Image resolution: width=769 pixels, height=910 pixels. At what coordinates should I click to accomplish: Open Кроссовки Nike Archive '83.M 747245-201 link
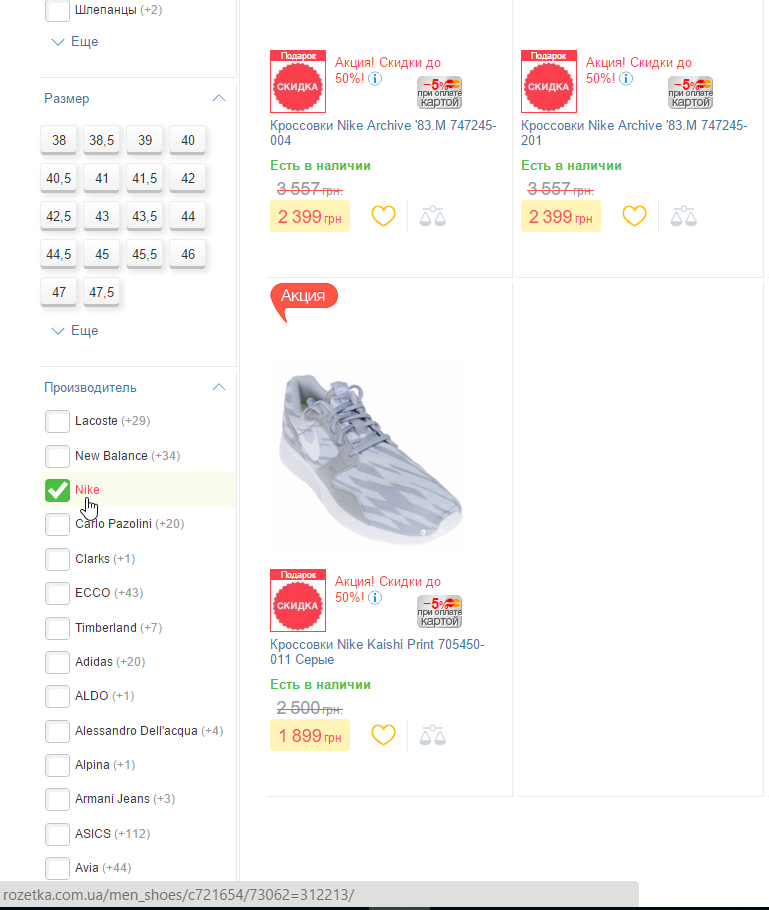click(633, 133)
